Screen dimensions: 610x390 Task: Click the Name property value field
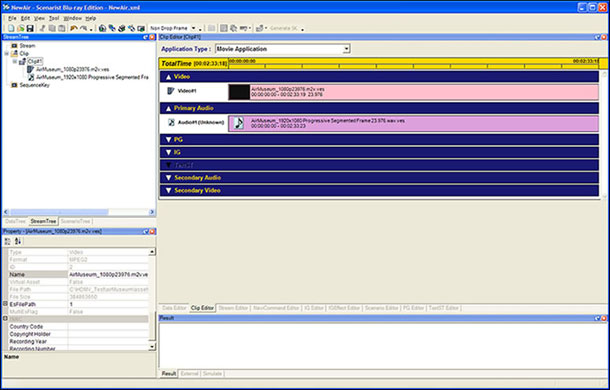tap(108, 274)
